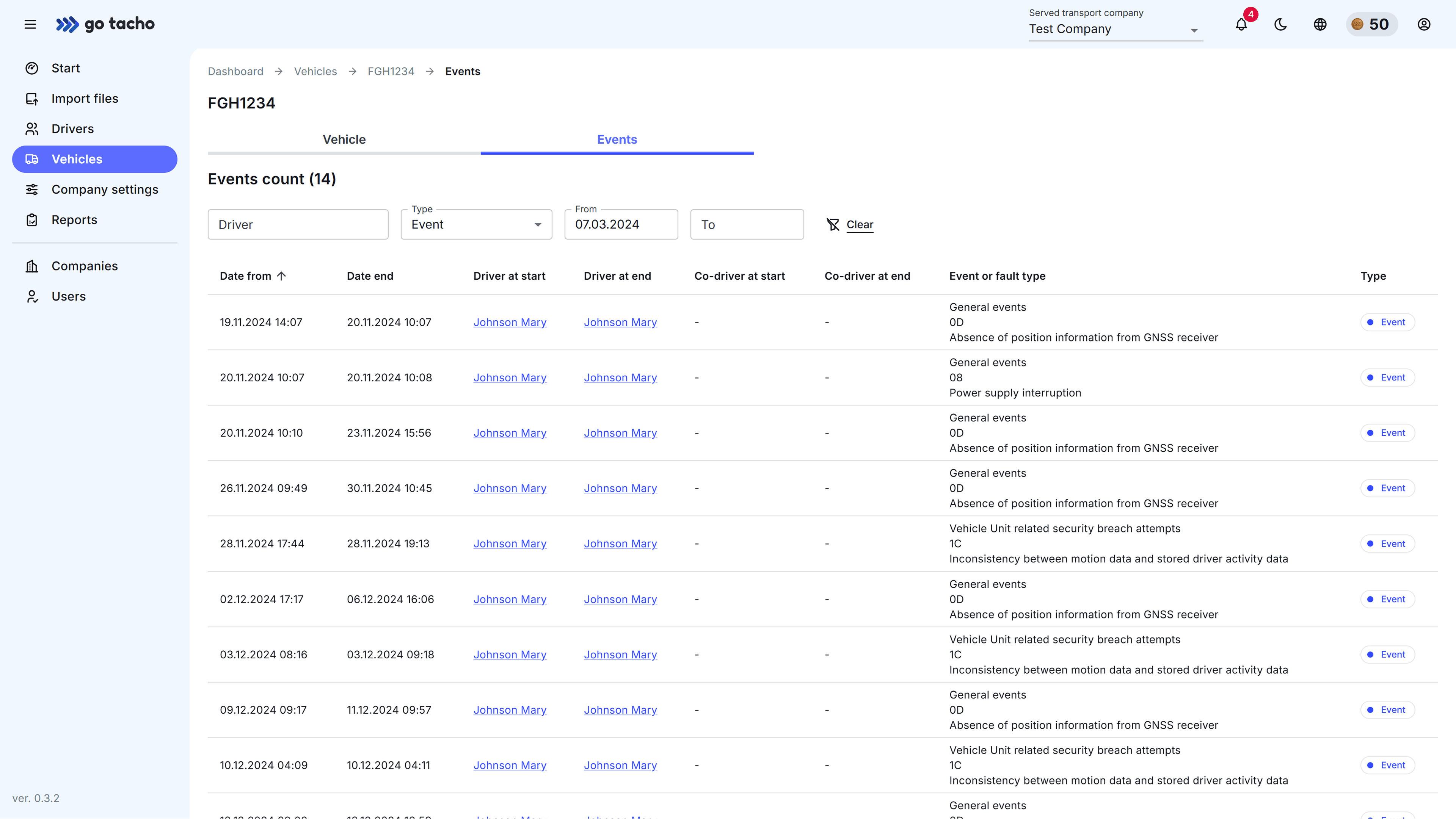Open the language globe icon
Image resolution: width=1456 pixels, height=819 pixels.
coord(1320,24)
